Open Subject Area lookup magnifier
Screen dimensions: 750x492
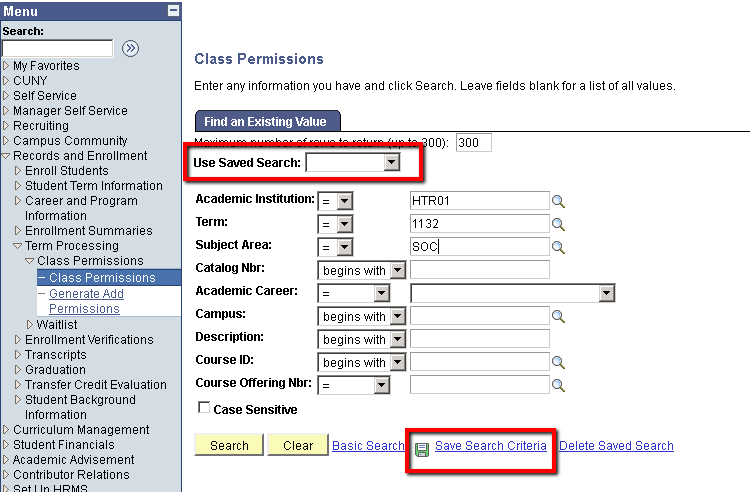coord(558,247)
